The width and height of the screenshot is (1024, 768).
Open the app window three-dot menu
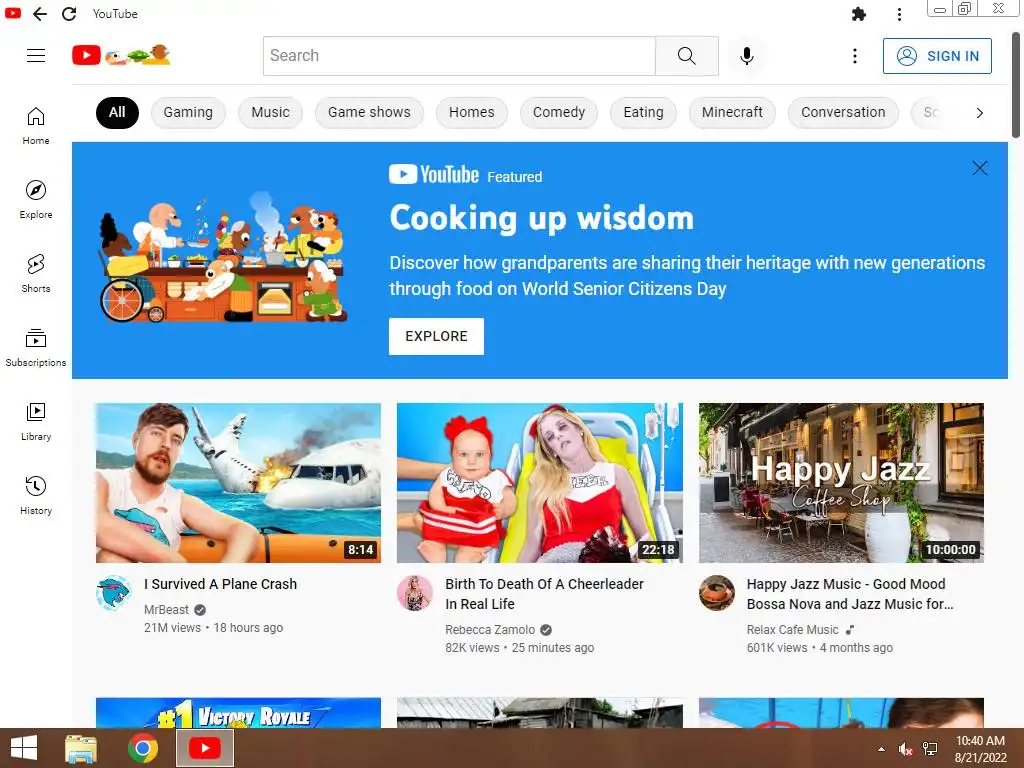(899, 14)
